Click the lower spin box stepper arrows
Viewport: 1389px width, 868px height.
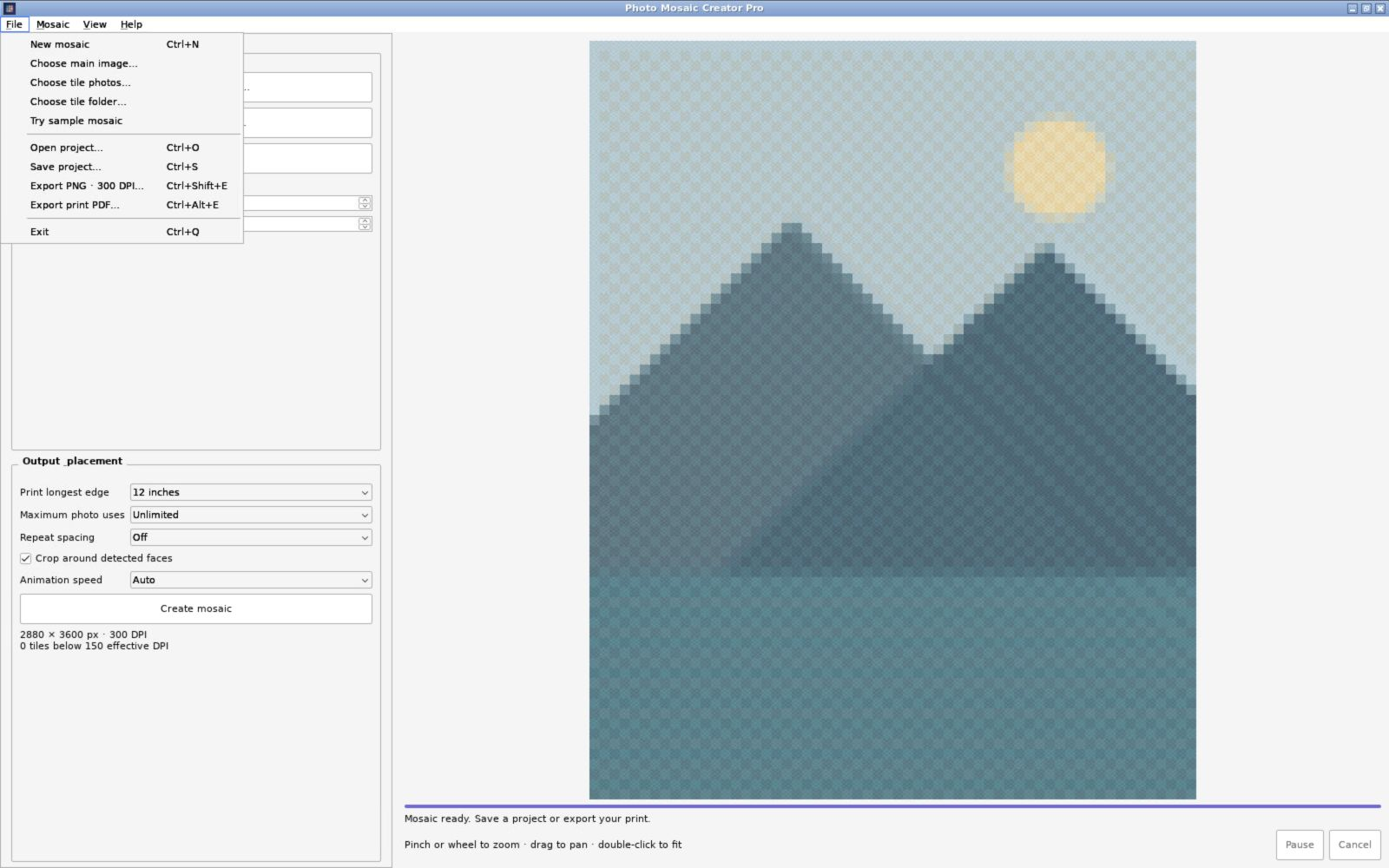[x=365, y=224]
